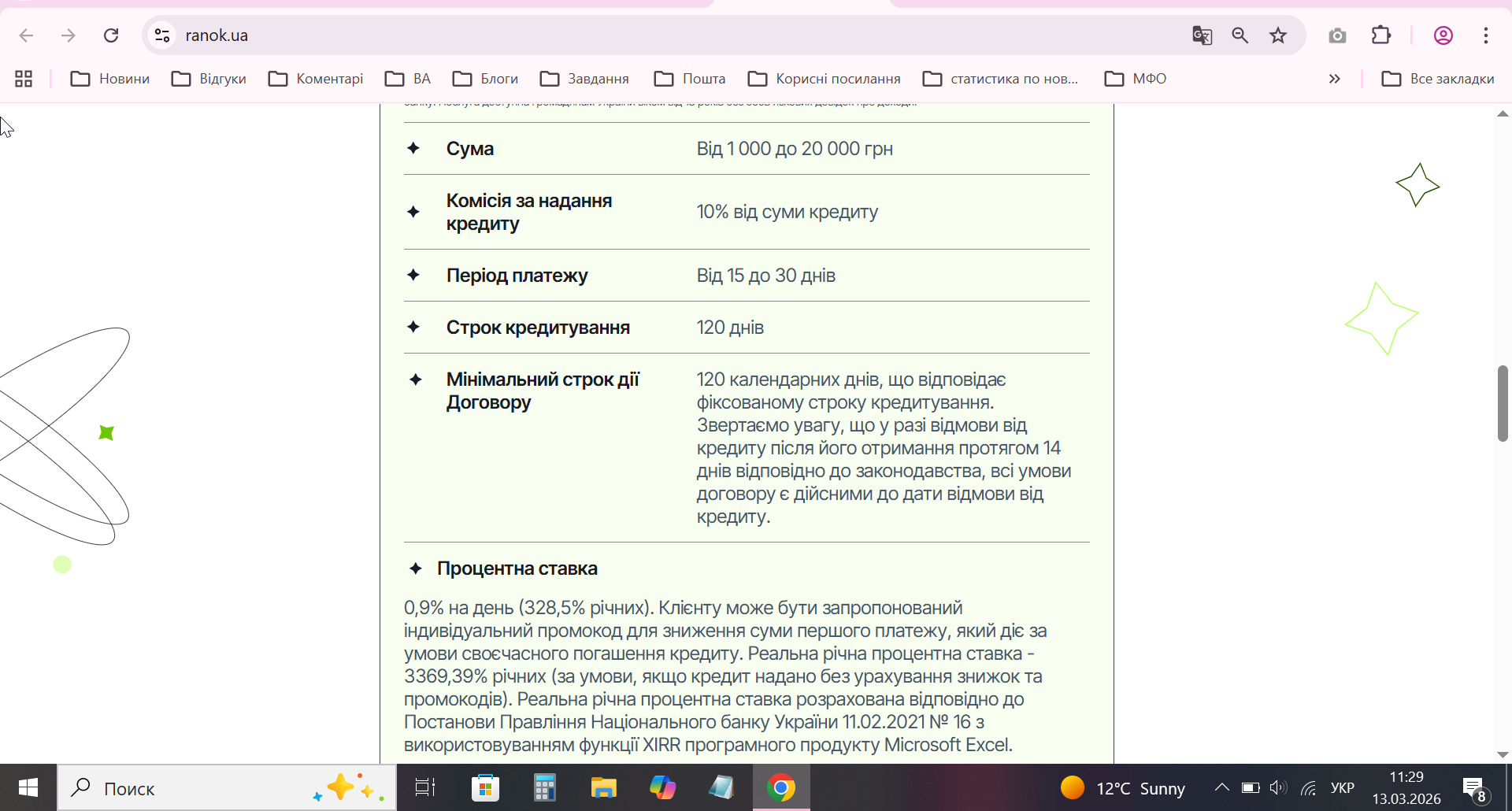This screenshot has width=1512, height=811.
Task: Open Все закладки folder
Action: (1438, 79)
